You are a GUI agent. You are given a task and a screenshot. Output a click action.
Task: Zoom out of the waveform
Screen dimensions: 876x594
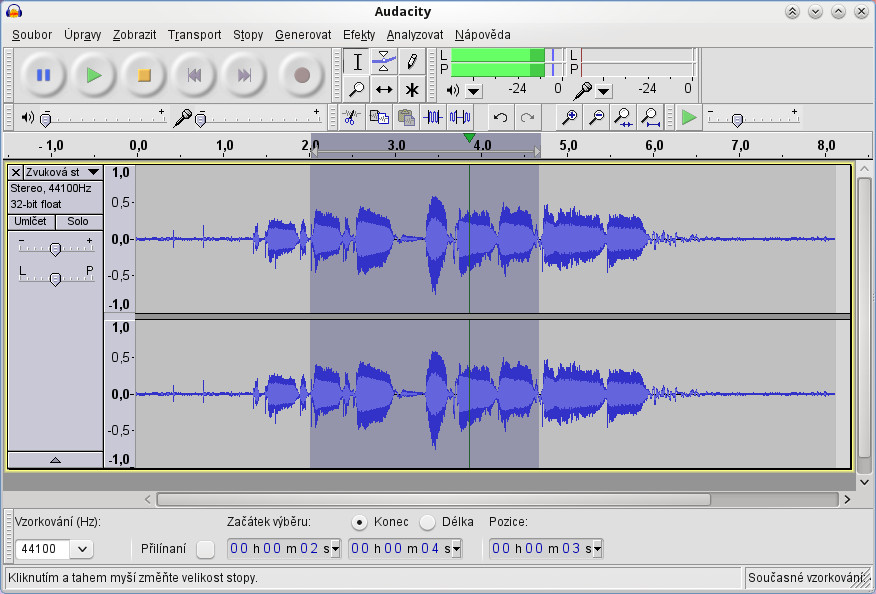(x=597, y=117)
